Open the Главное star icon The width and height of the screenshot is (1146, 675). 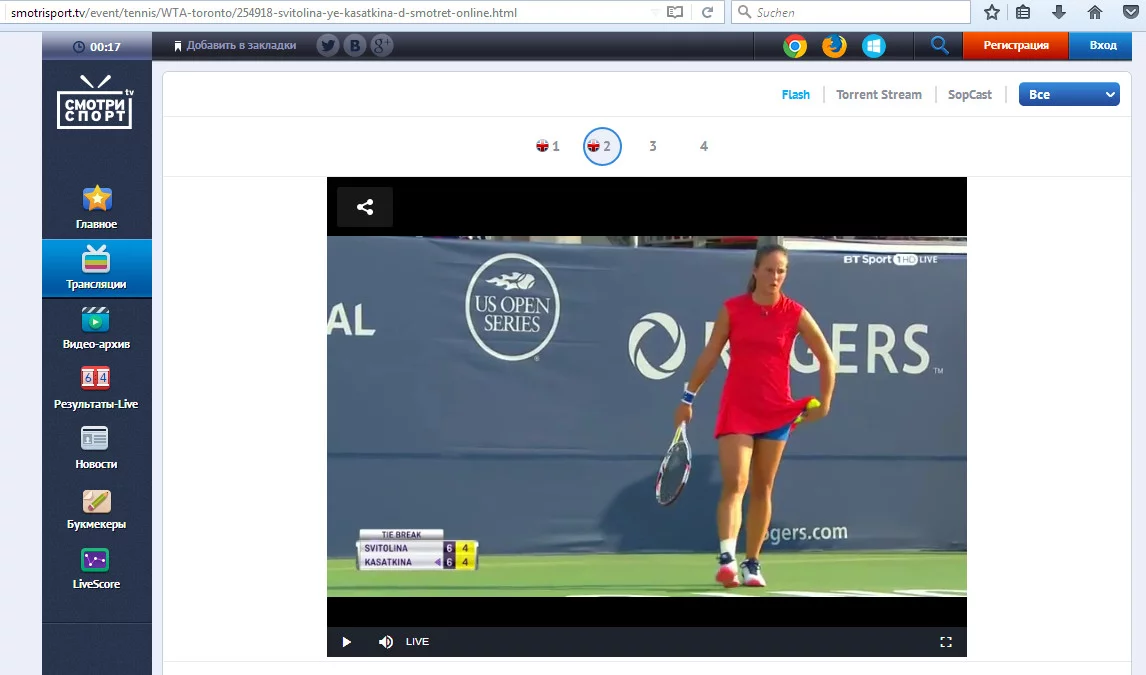coord(96,198)
